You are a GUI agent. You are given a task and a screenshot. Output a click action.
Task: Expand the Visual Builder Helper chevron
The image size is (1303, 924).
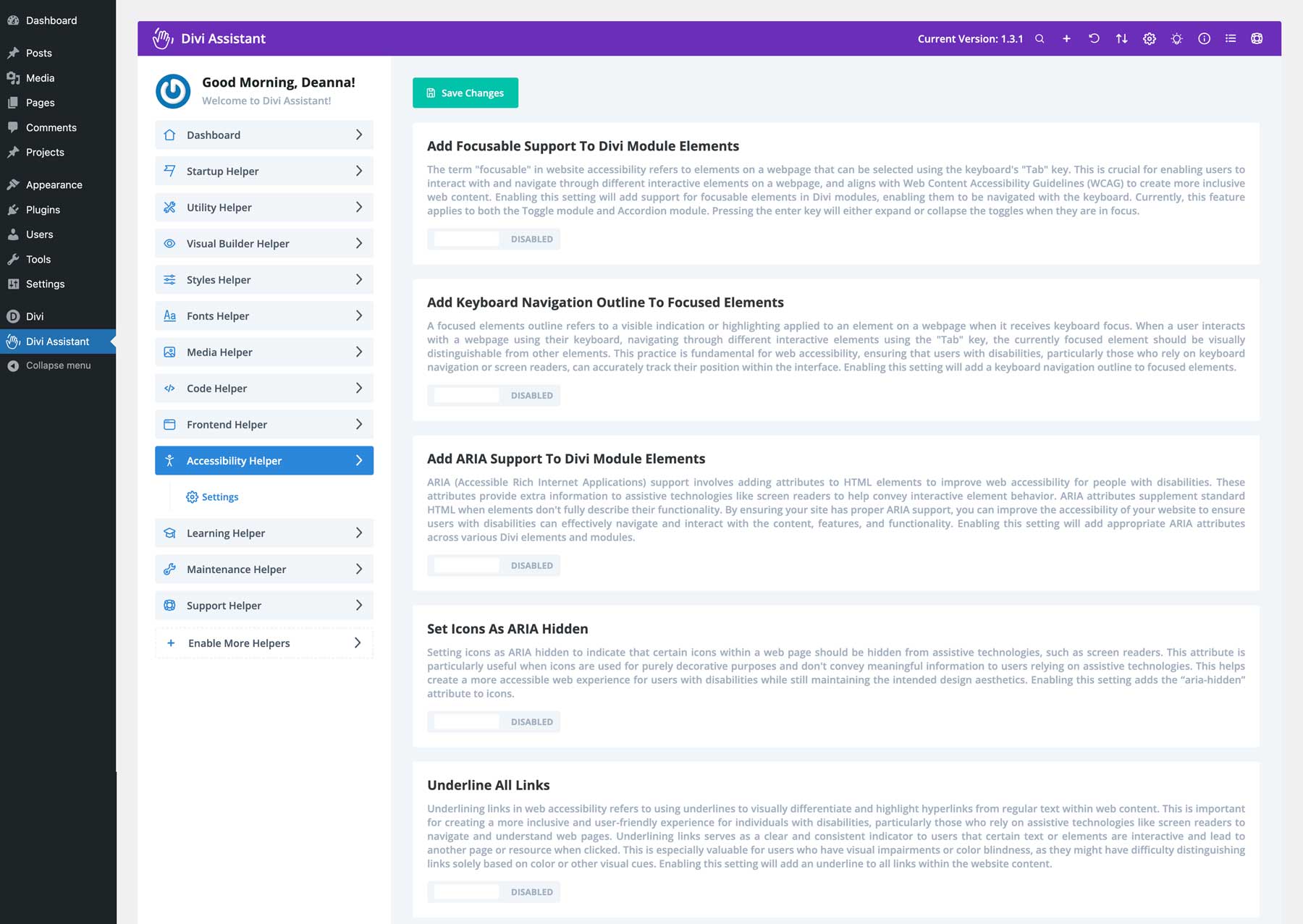[359, 243]
